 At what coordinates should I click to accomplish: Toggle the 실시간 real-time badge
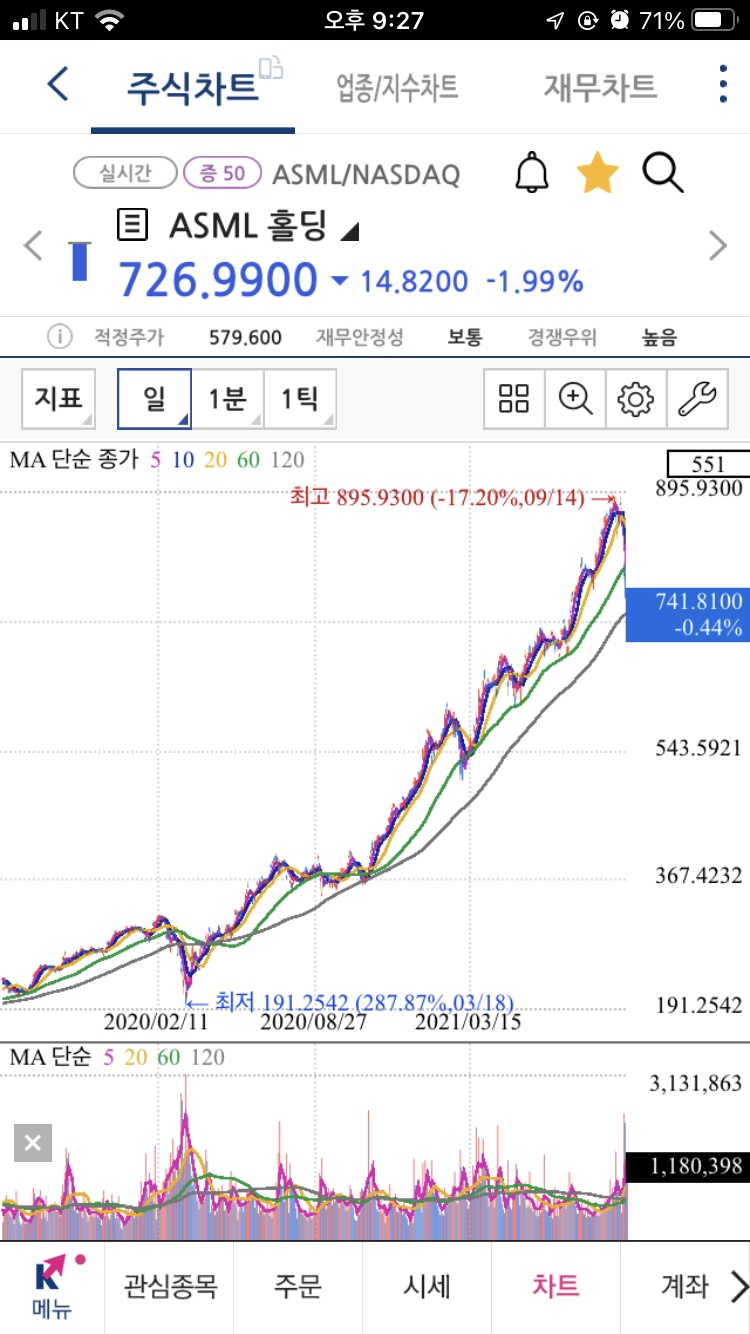pyautogui.click(x=125, y=173)
